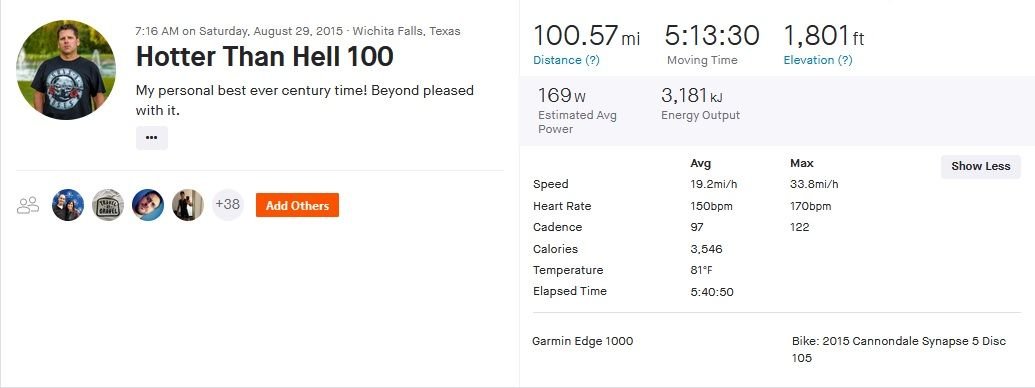Image resolution: width=1035 pixels, height=388 pixels.
Task: Expand the +38 additional participants
Action: pyautogui.click(x=228, y=205)
